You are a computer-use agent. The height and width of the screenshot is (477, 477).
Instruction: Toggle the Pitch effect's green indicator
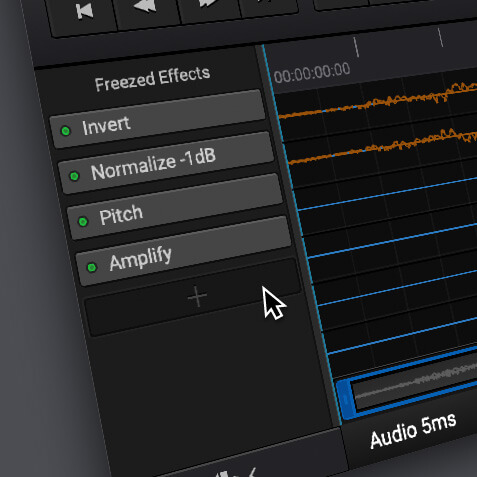pyautogui.click(x=83, y=221)
